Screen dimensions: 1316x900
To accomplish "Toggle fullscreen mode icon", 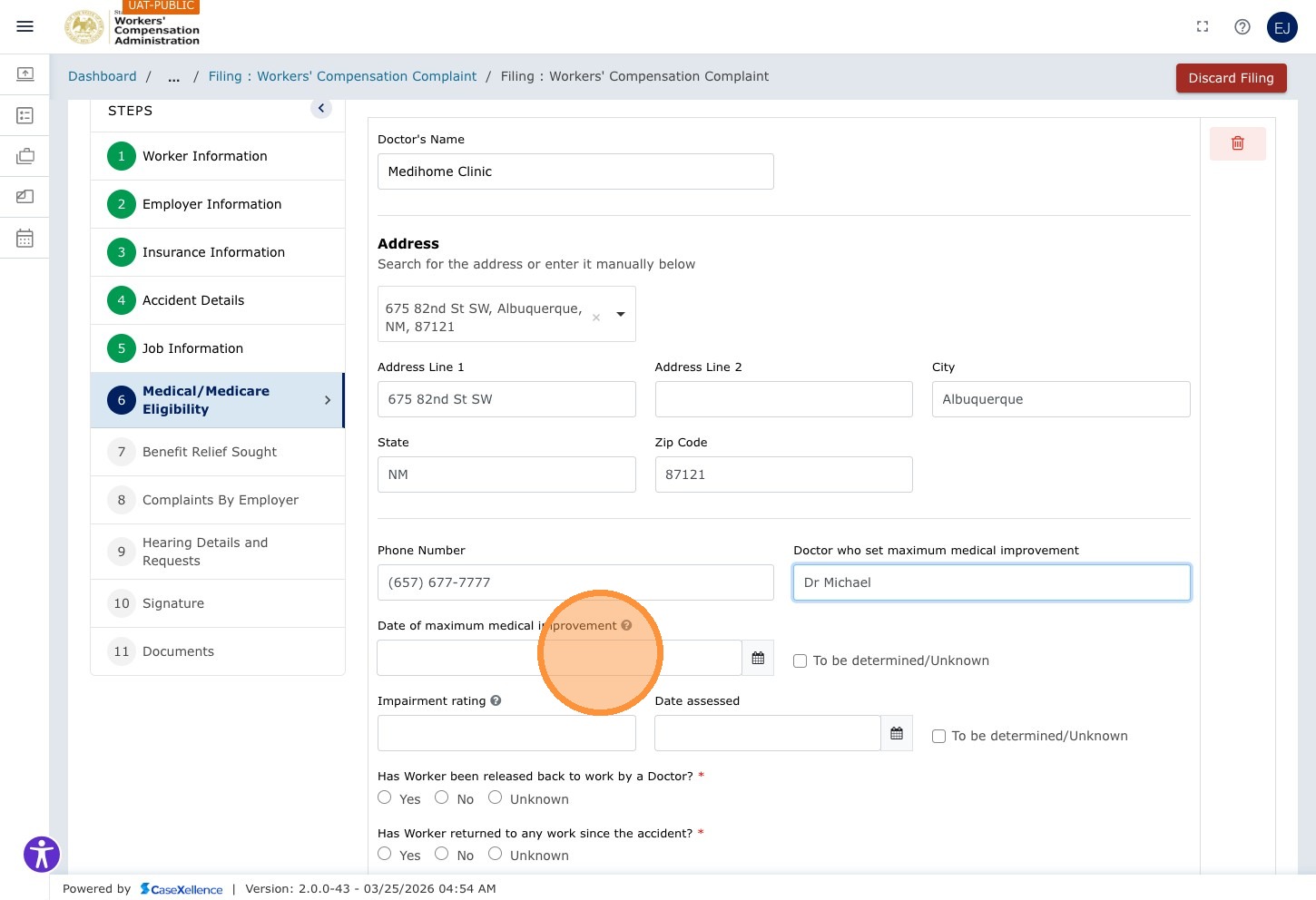I will tap(1203, 26).
